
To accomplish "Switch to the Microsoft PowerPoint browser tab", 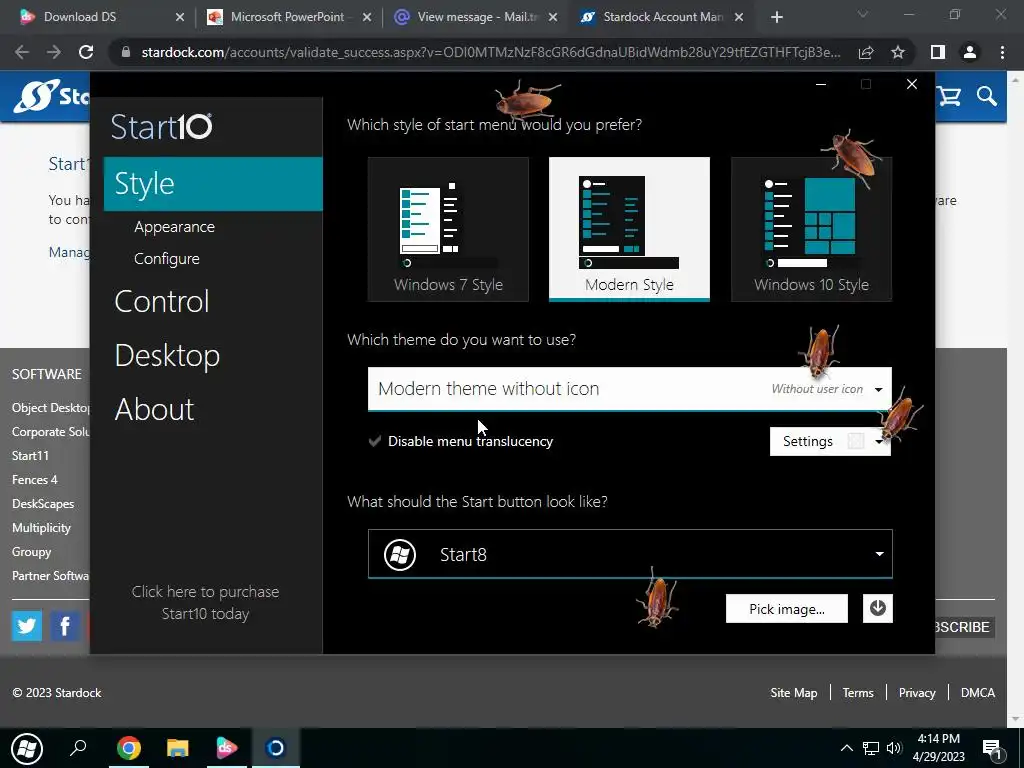I will pyautogui.click(x=287, y=17).
